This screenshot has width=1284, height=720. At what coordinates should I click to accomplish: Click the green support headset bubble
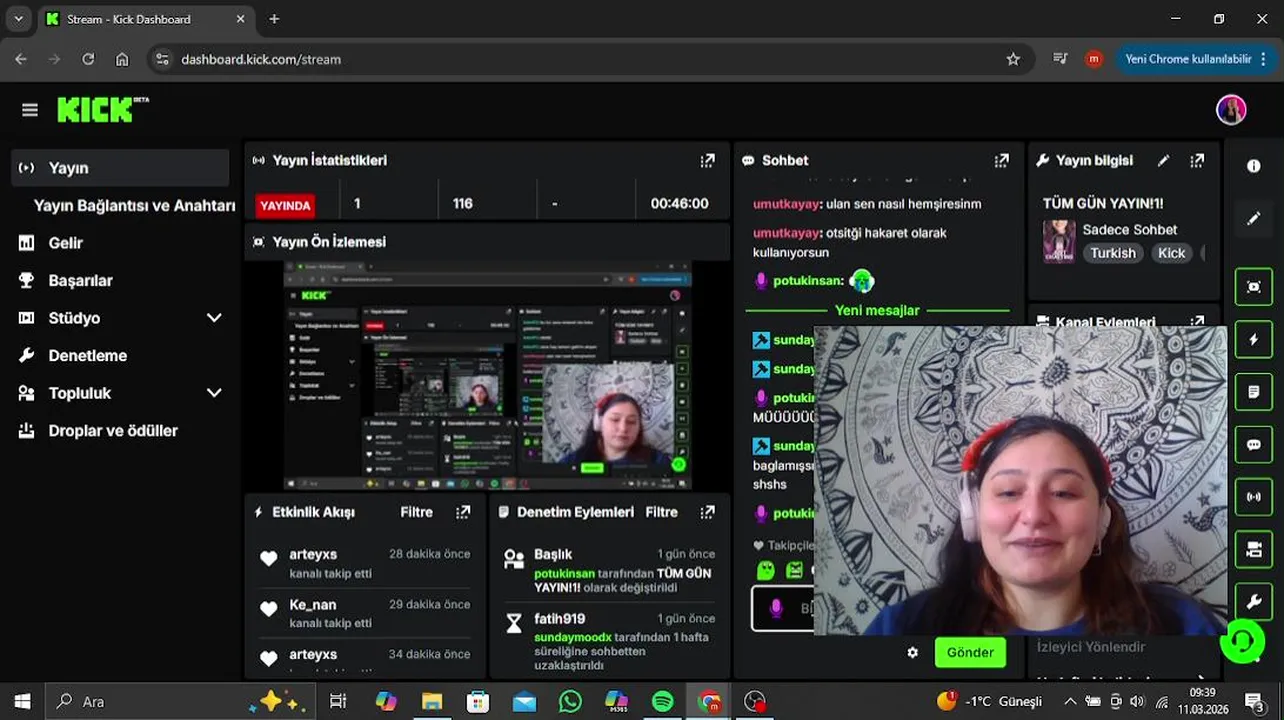click(x=1242, y=640)
